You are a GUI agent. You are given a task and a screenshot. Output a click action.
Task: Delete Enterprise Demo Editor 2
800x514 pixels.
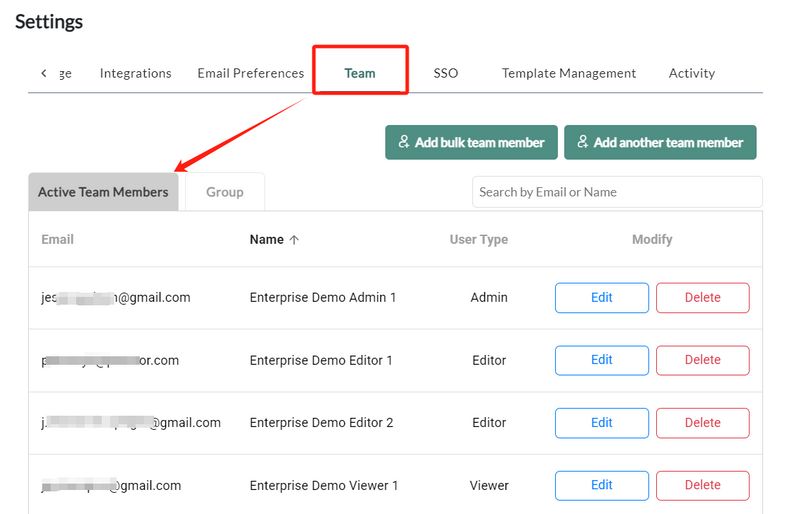[702, 423]
